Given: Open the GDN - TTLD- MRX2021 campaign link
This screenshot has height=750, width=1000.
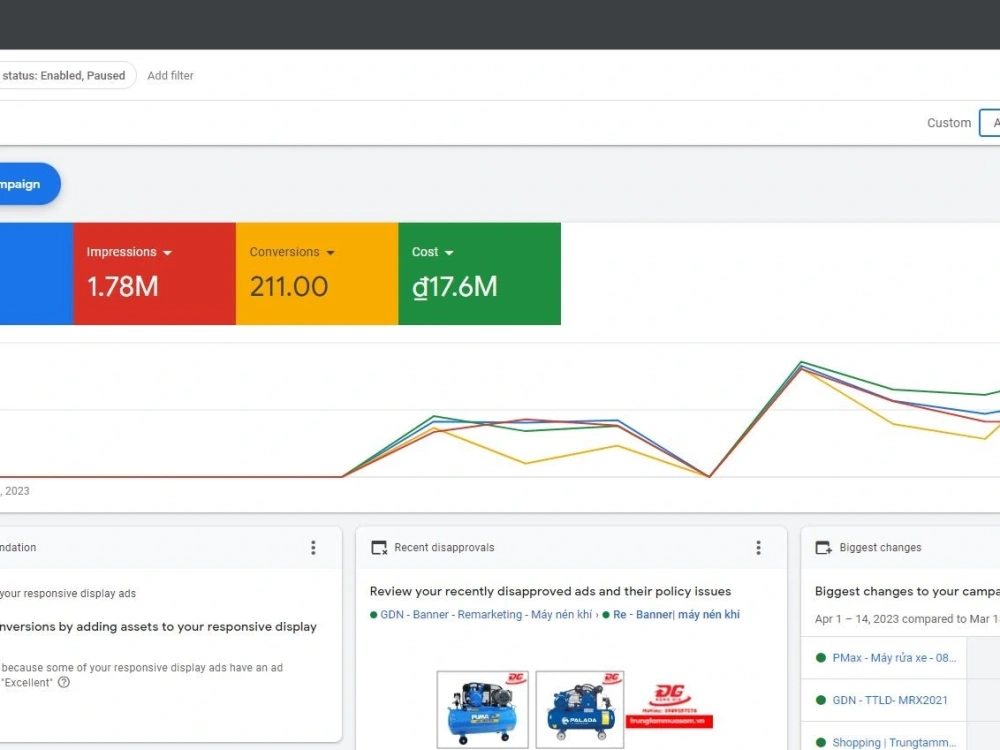Looking at the screenshot, I should (890, 700).
